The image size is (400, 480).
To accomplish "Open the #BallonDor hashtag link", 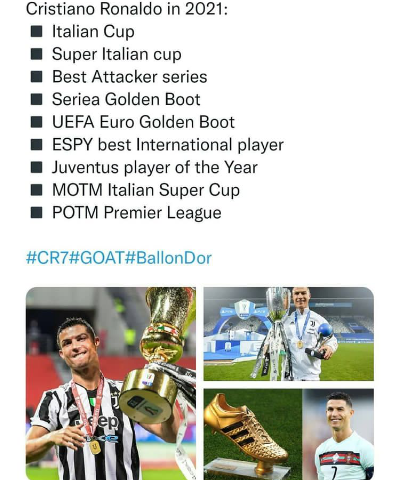I will click(169, 258).
